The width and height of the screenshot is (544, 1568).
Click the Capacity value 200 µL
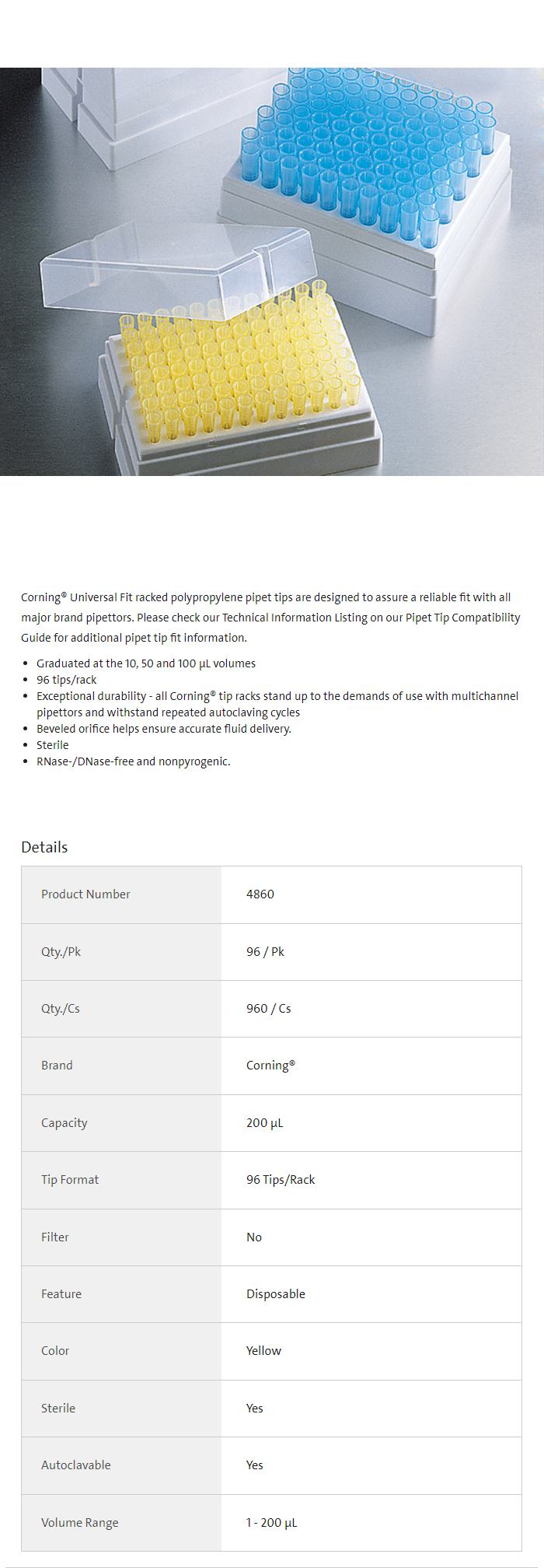[x=264, y=1123]
